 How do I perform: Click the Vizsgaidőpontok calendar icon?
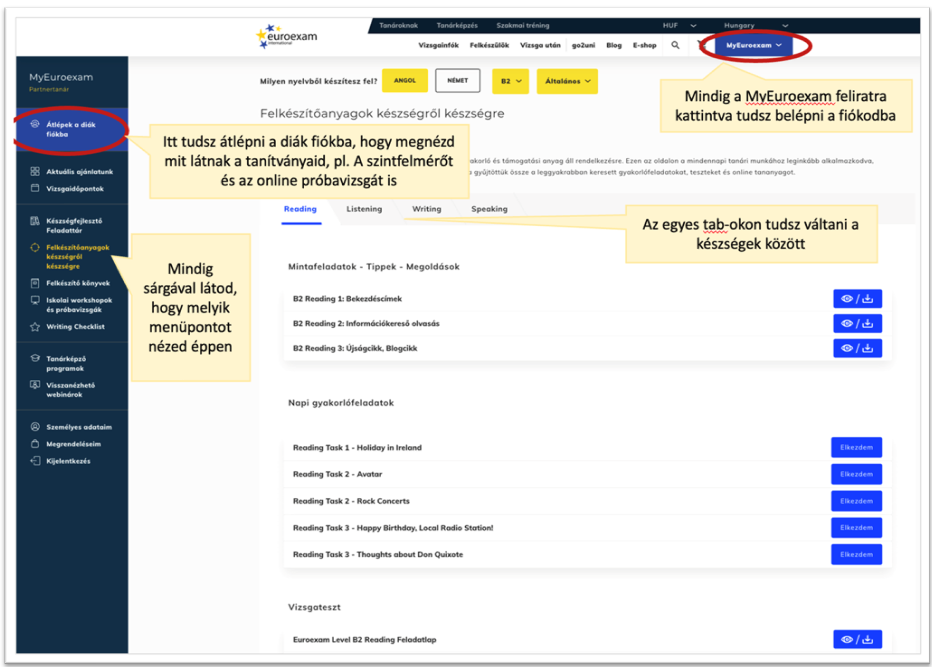(x=35, y=188)
